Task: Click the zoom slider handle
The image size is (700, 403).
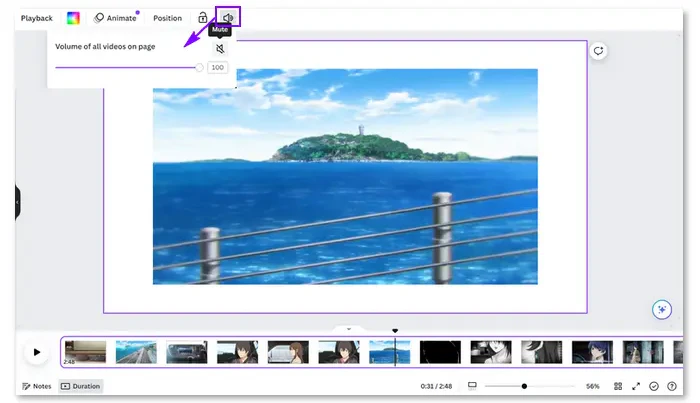Action: click(x=524, y=386)
